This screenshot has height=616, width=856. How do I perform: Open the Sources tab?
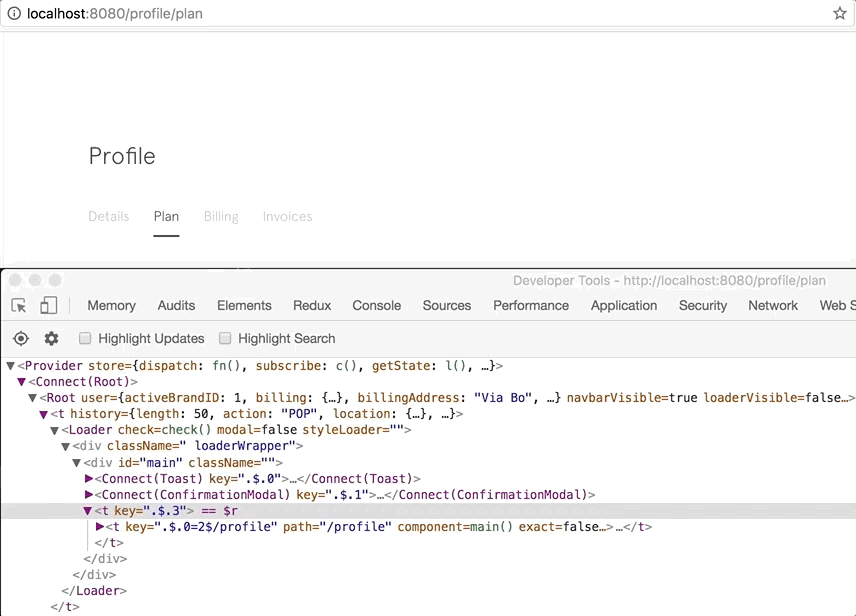point(447,305)
